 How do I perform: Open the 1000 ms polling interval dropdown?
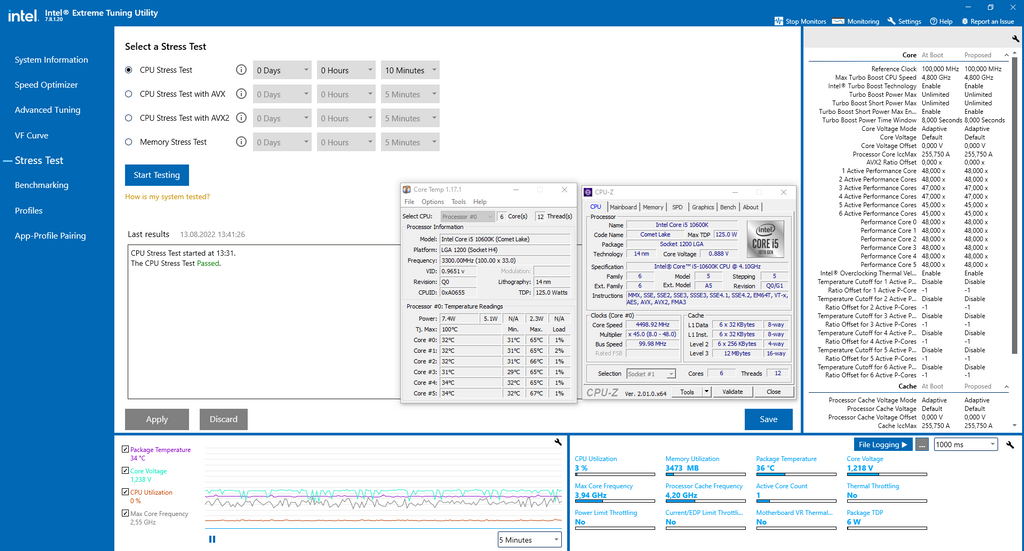965,445
